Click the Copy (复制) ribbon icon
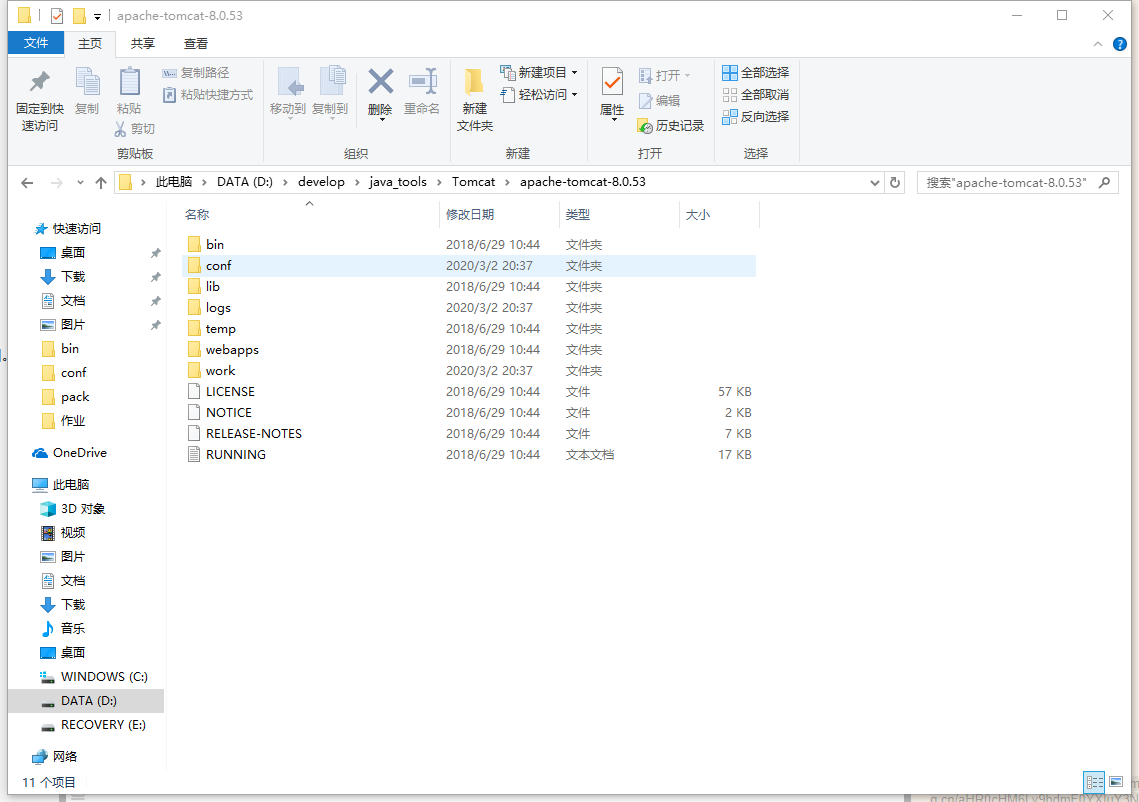1139x802 pixels. tap(87, 81)
